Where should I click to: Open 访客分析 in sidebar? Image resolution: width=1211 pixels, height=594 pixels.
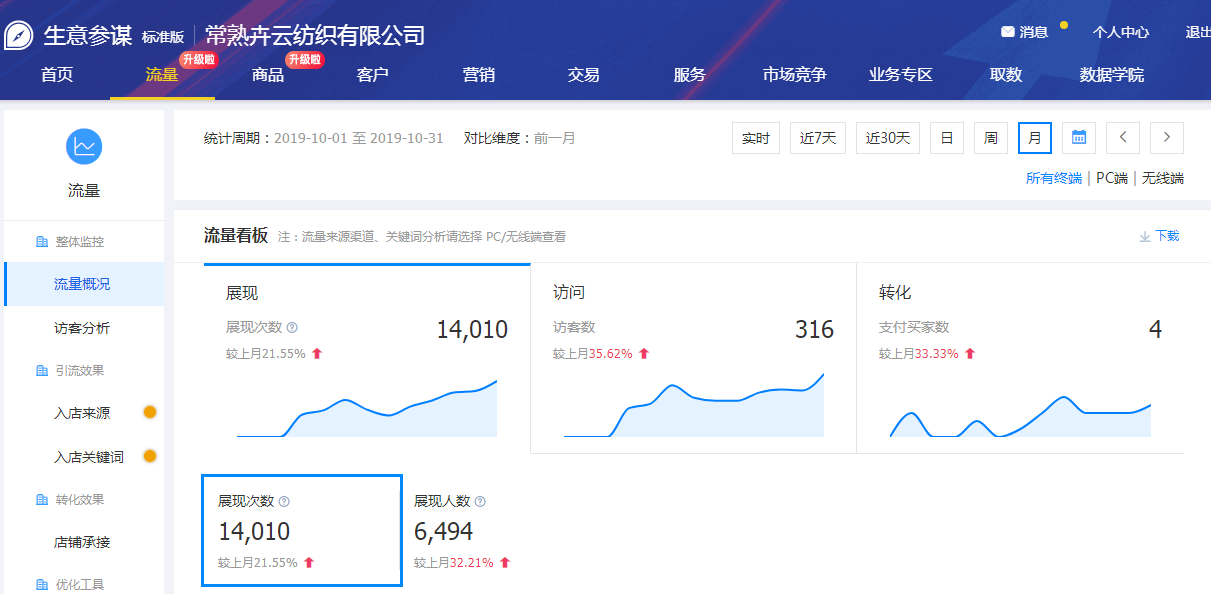84,327
